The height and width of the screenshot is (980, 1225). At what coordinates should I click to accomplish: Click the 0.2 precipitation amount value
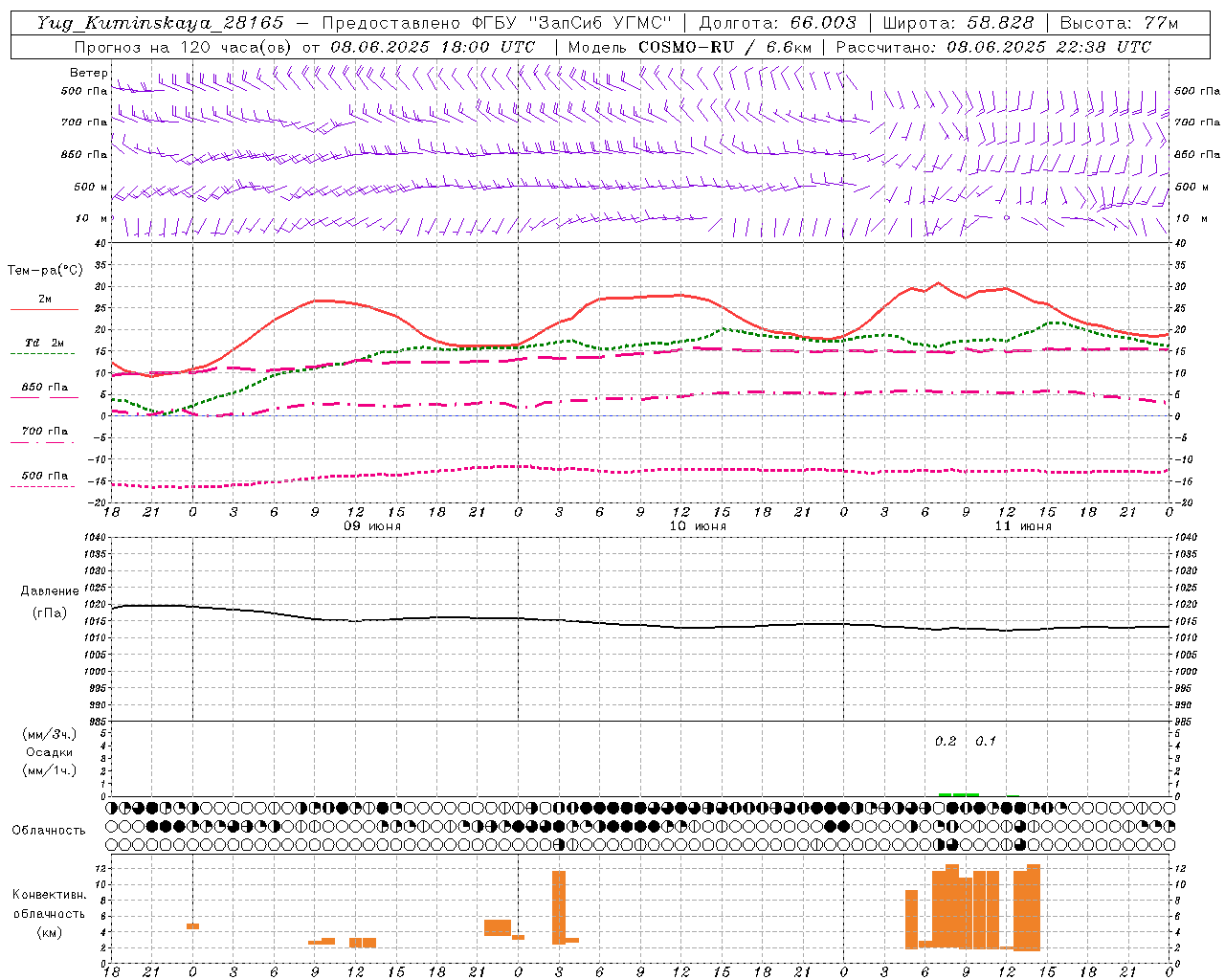tap(946, 742)
